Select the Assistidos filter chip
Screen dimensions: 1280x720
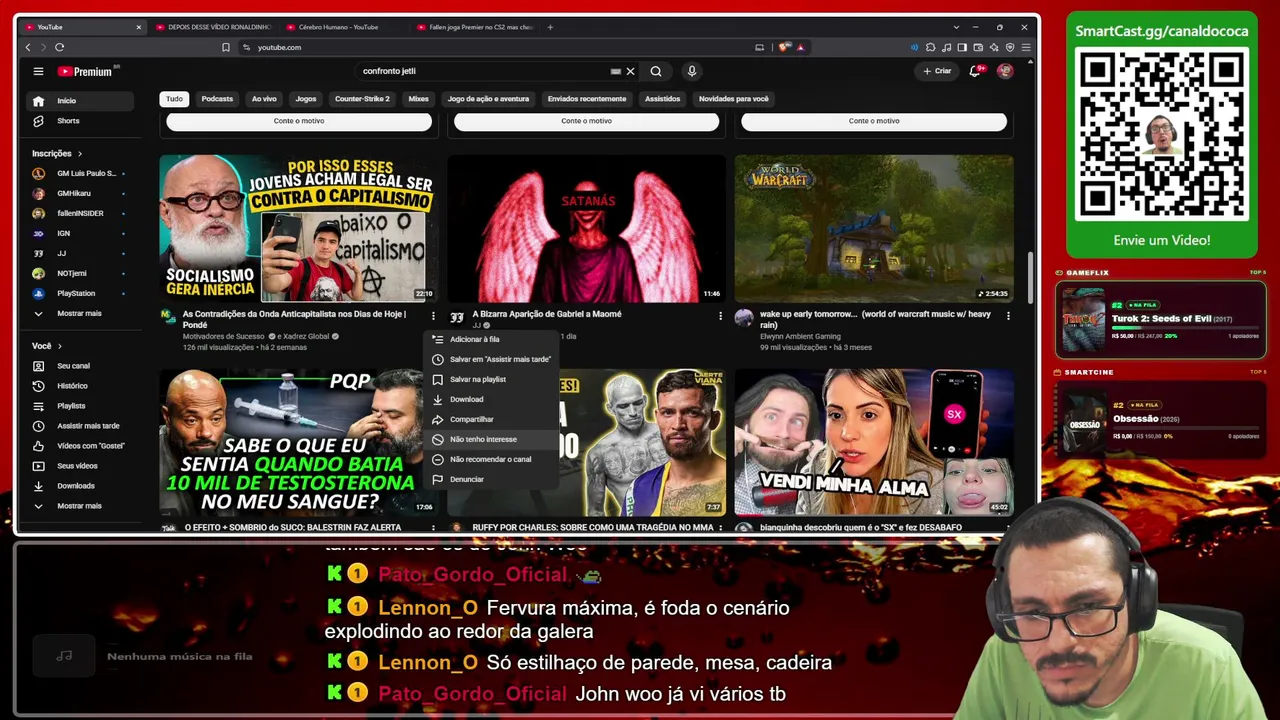pos(662,99)
